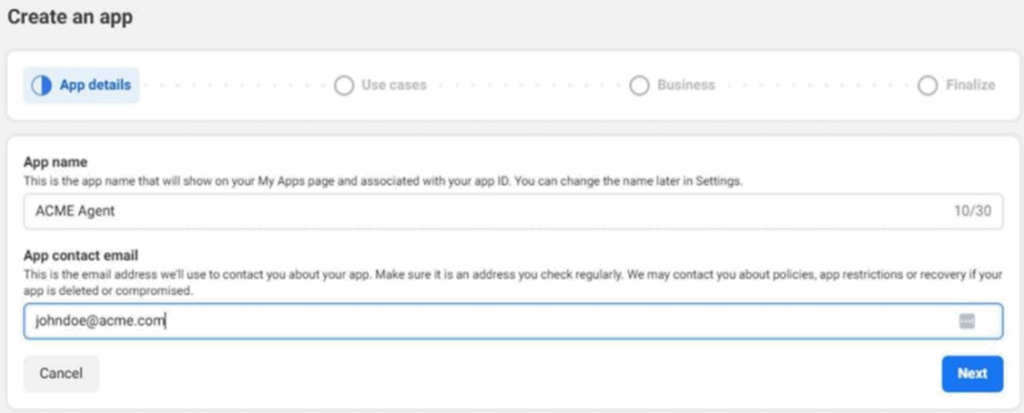The image size is (1024, 413).
Task: Jump to the Business step label
Action: pos(686,86)
